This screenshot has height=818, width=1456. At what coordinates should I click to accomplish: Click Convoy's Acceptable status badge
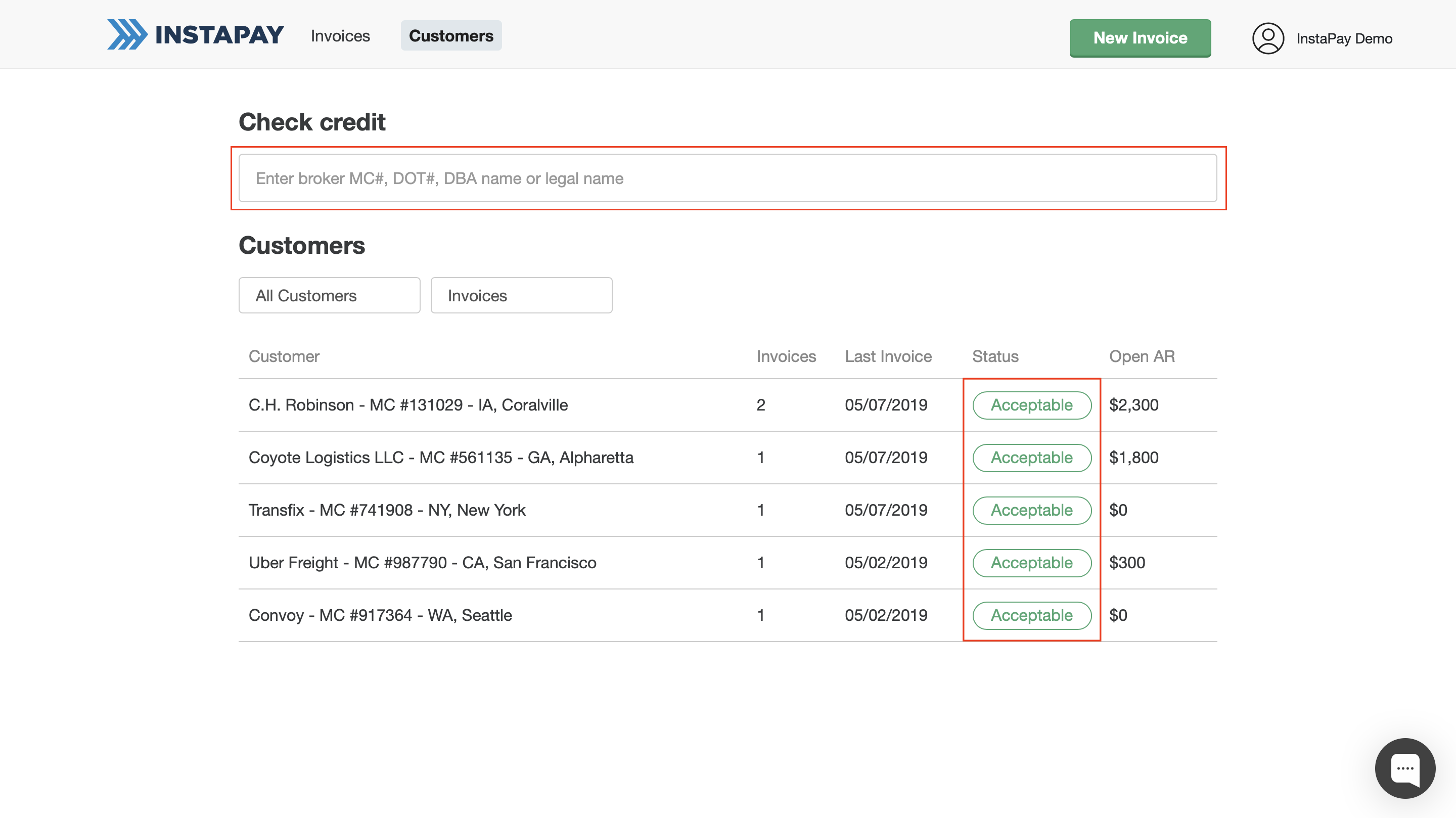click(x=1031, y=615)
